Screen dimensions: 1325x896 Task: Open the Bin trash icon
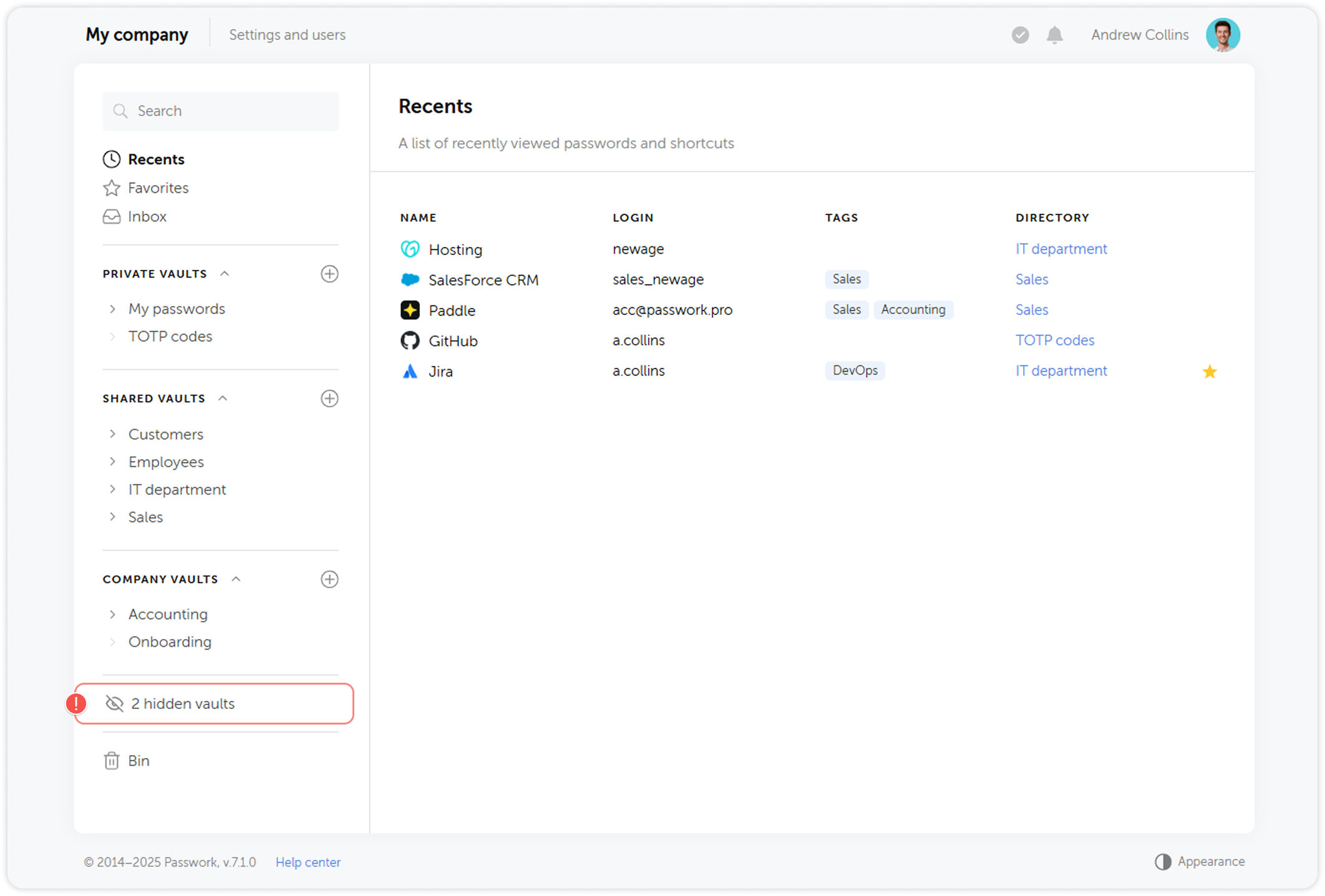click(x=112, y=761)
